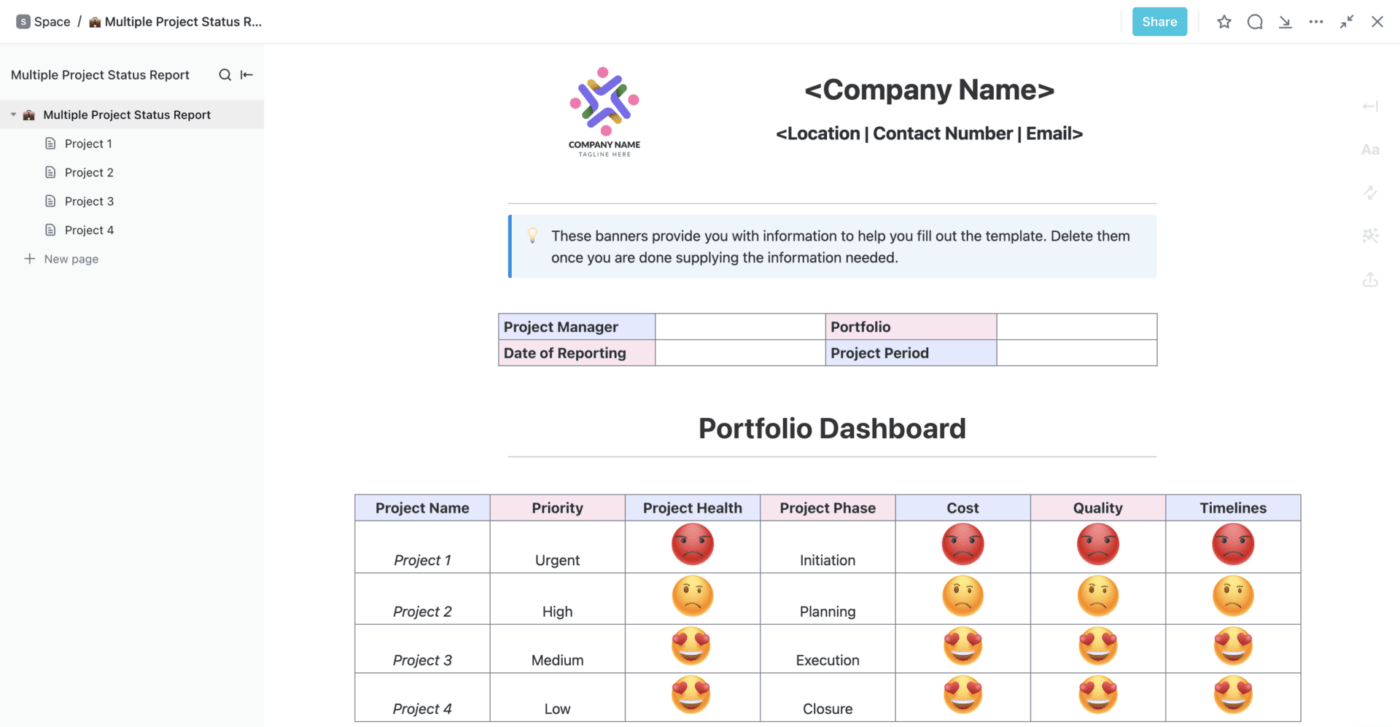Click Project 1's Project Health angry emoji
This screenshot has width=1400, height=727.
(x=692, y=544)
